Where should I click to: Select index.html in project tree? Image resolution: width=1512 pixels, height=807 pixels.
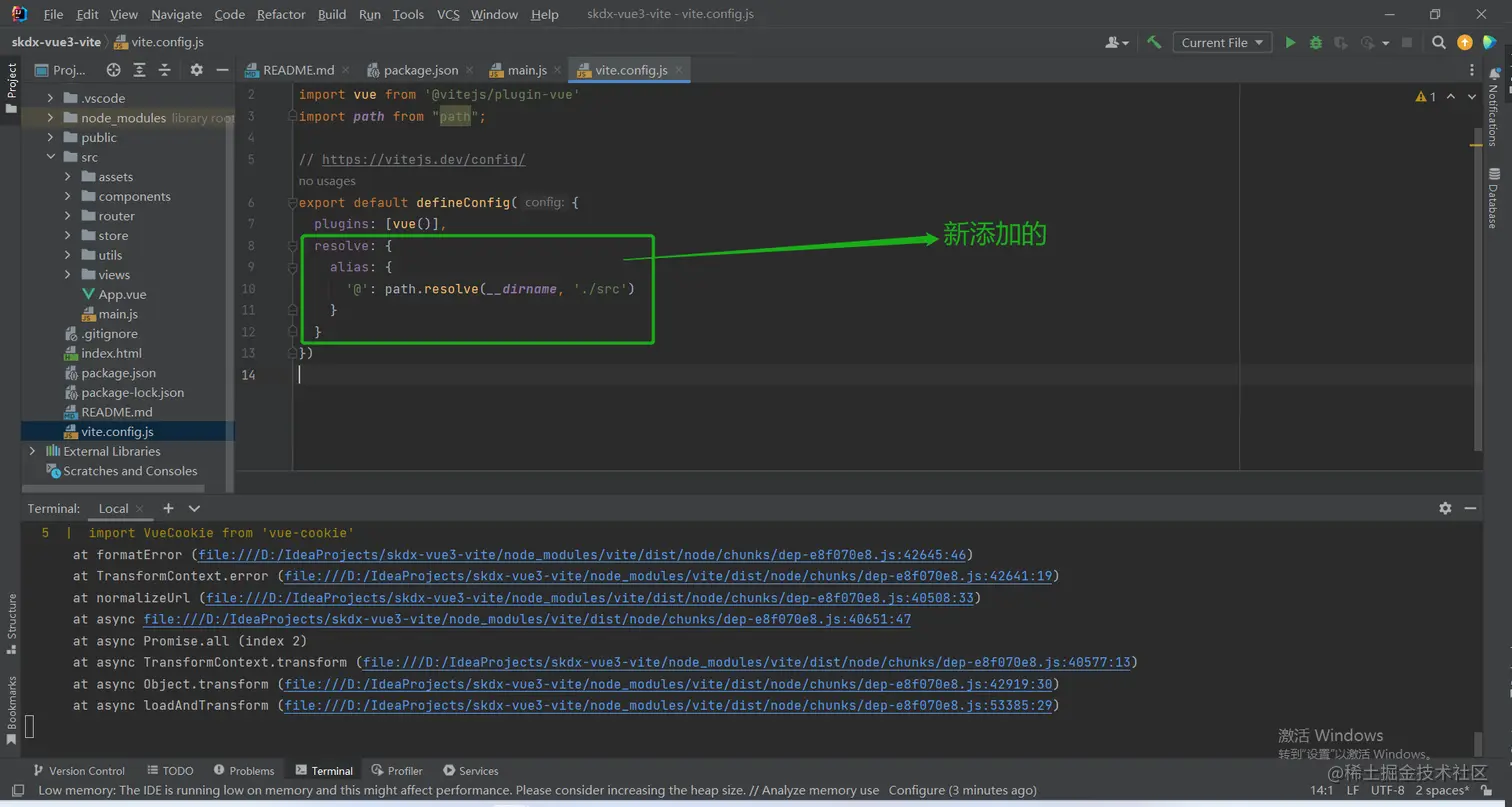[111, 353]
